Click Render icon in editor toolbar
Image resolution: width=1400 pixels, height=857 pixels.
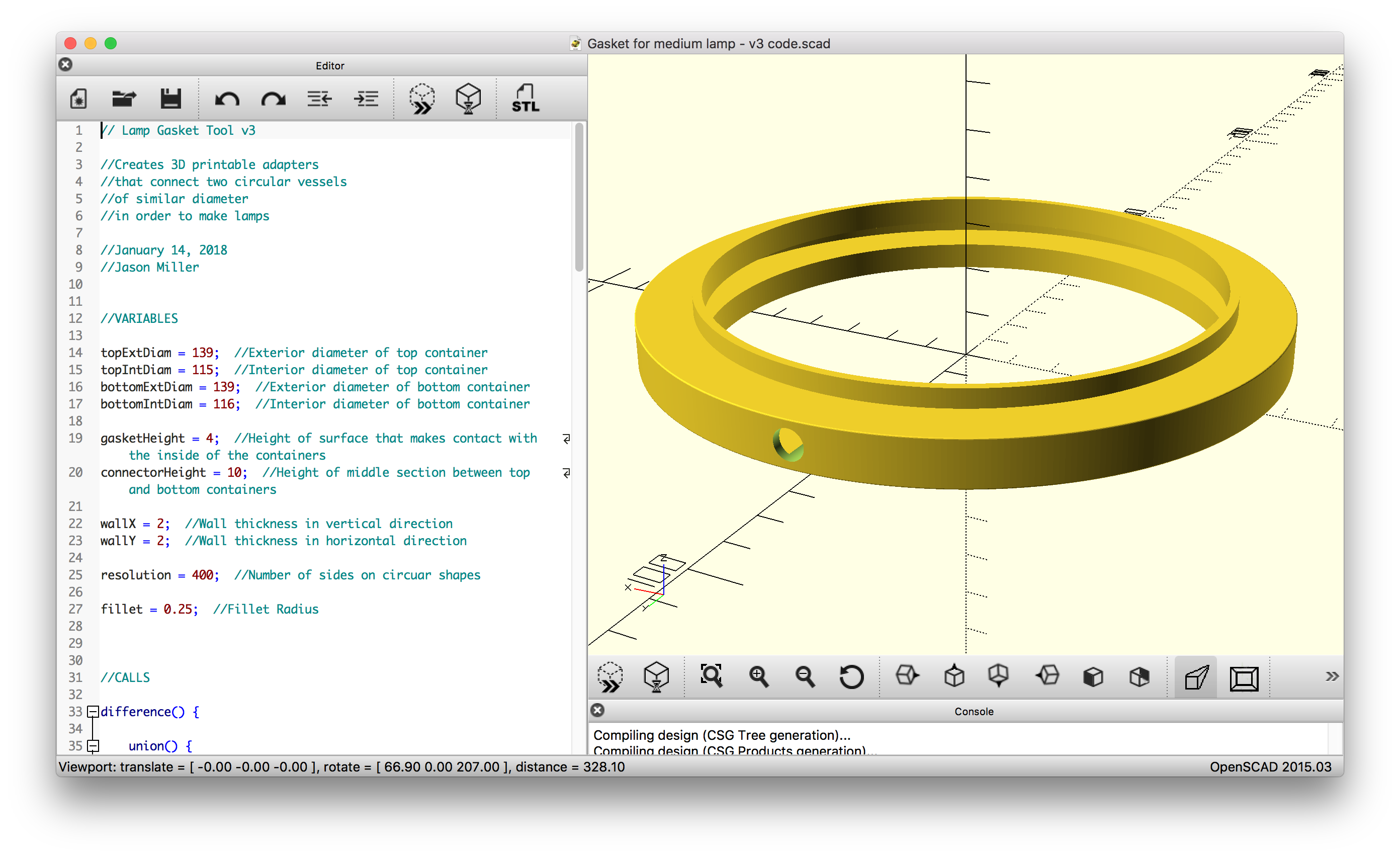pyautogui.click(x=468, y=99)
